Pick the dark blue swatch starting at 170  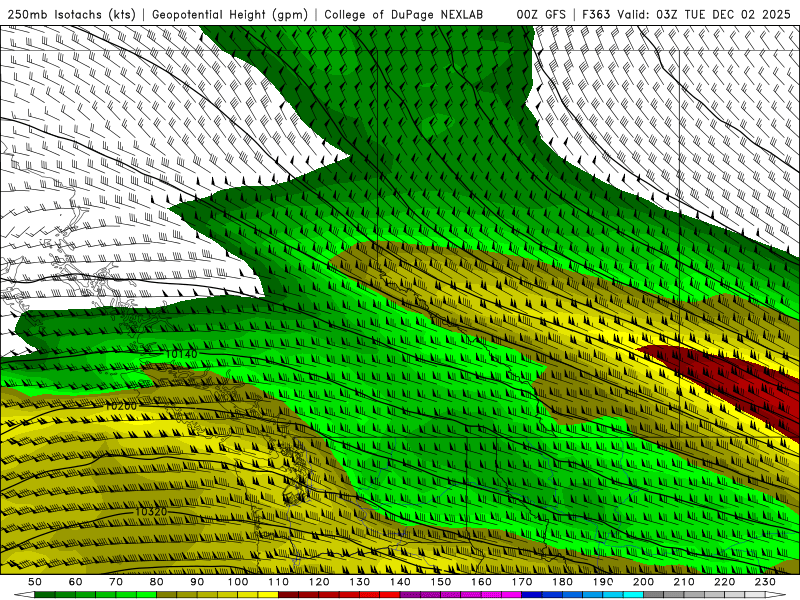[x=532, y=595]
